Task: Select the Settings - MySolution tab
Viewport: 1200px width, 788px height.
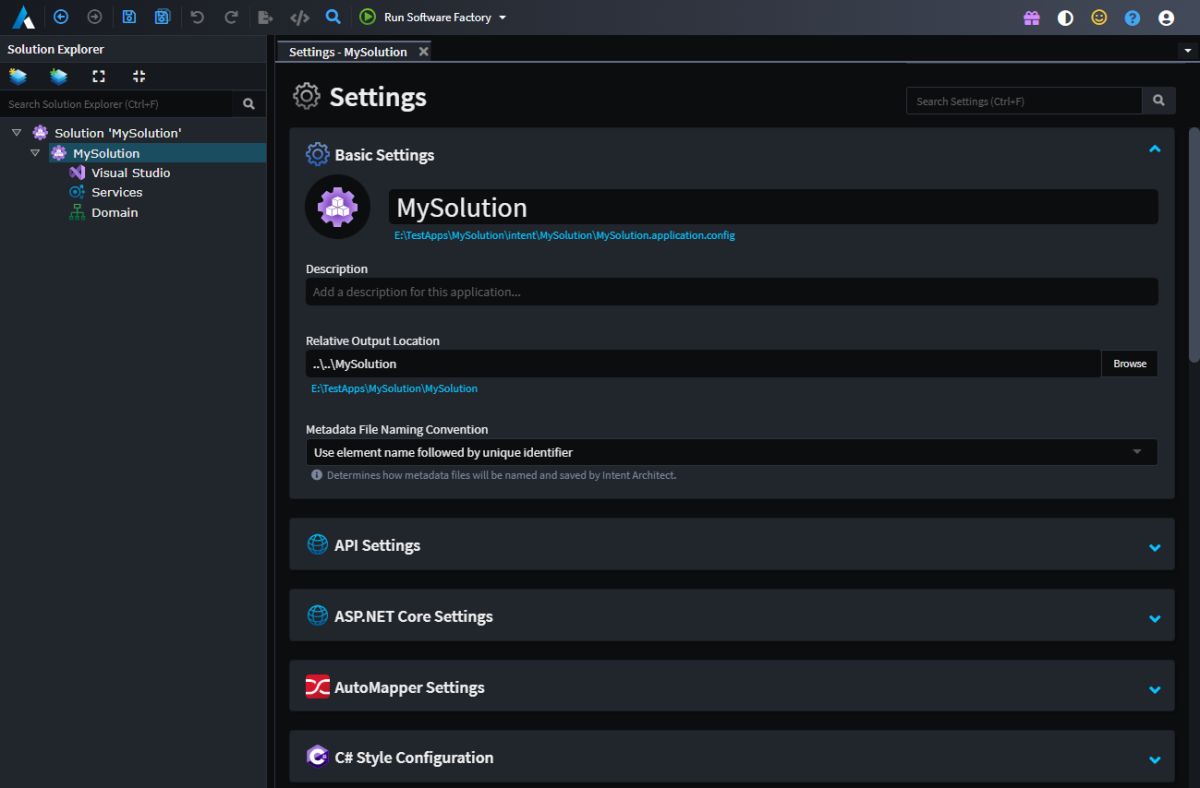Action: [x=348, y=52]
